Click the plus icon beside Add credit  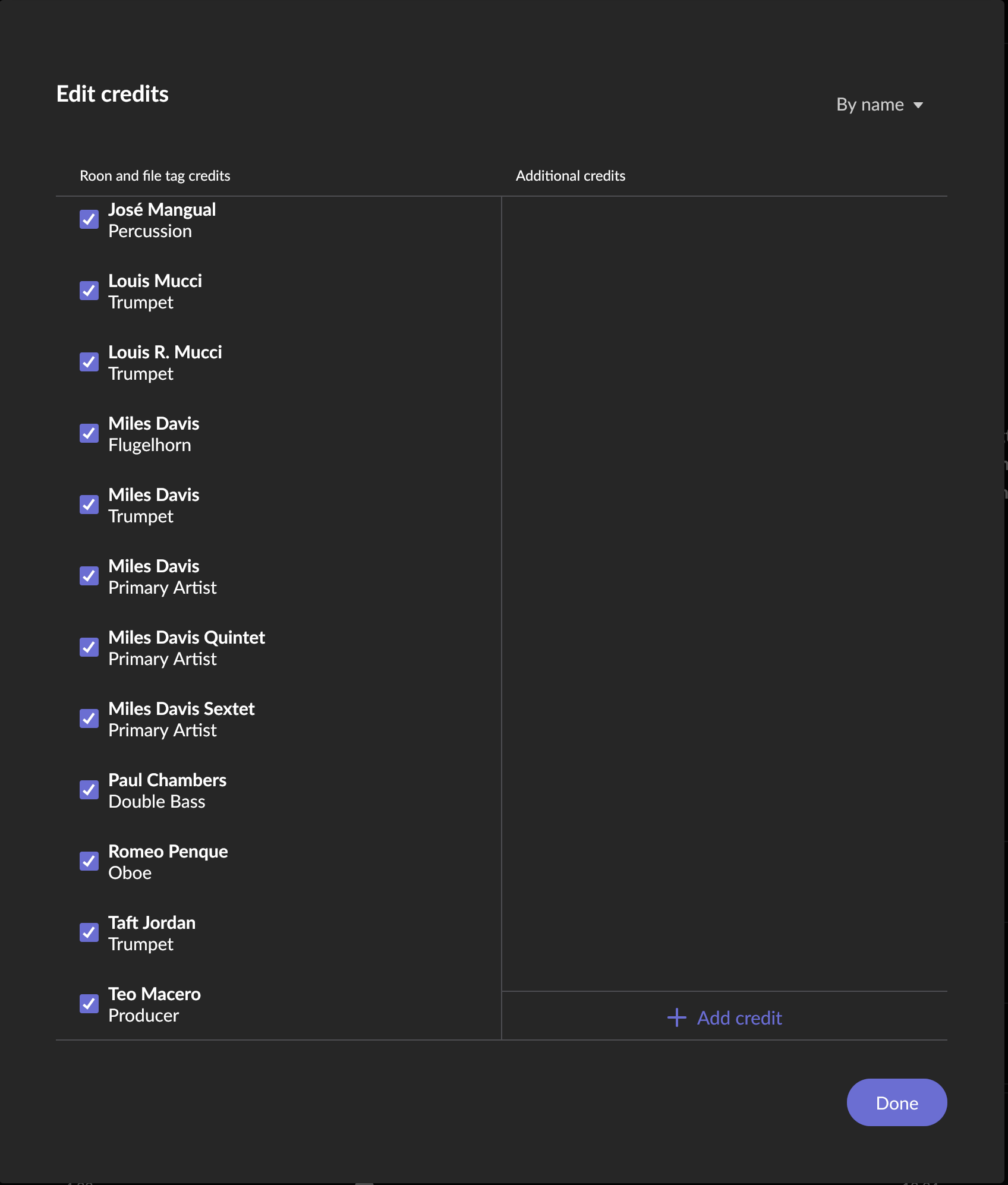(x=677, y=1017)
